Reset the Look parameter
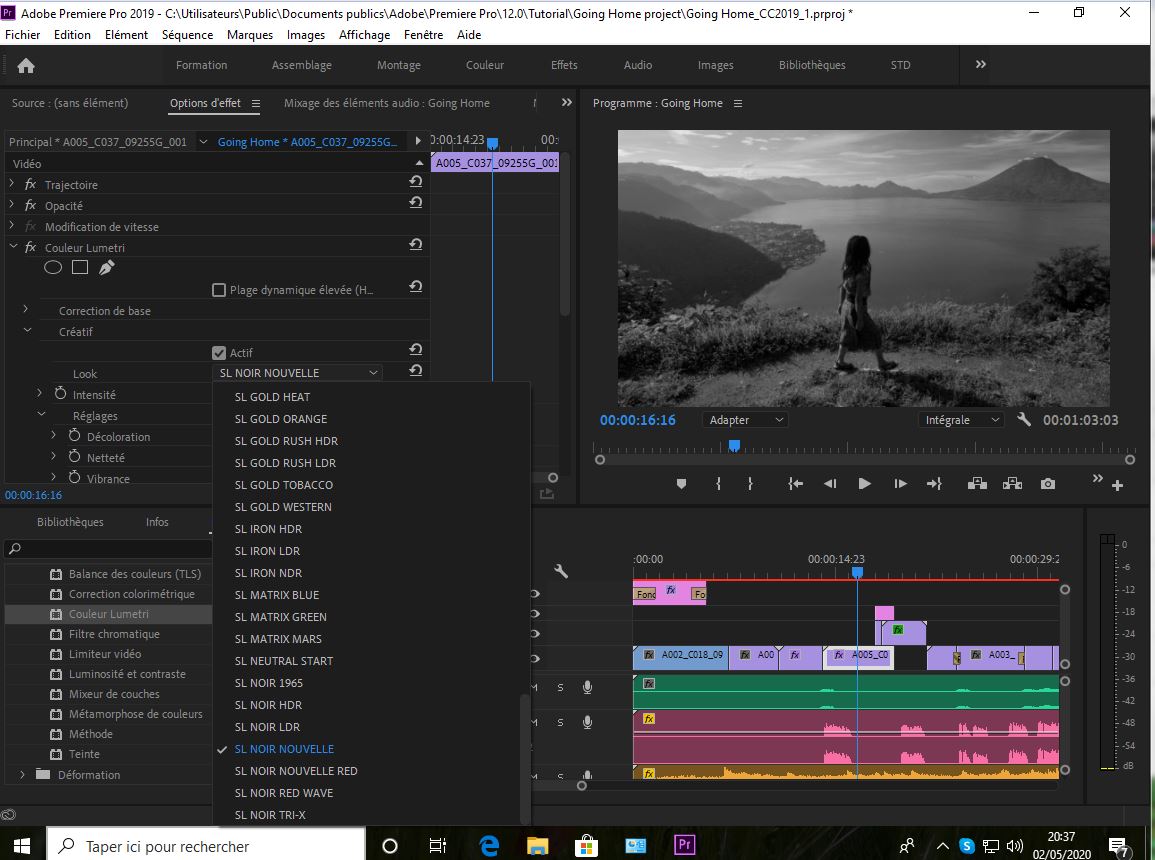The width and height of the screenshot is (1155, 860). pos(416,370)
